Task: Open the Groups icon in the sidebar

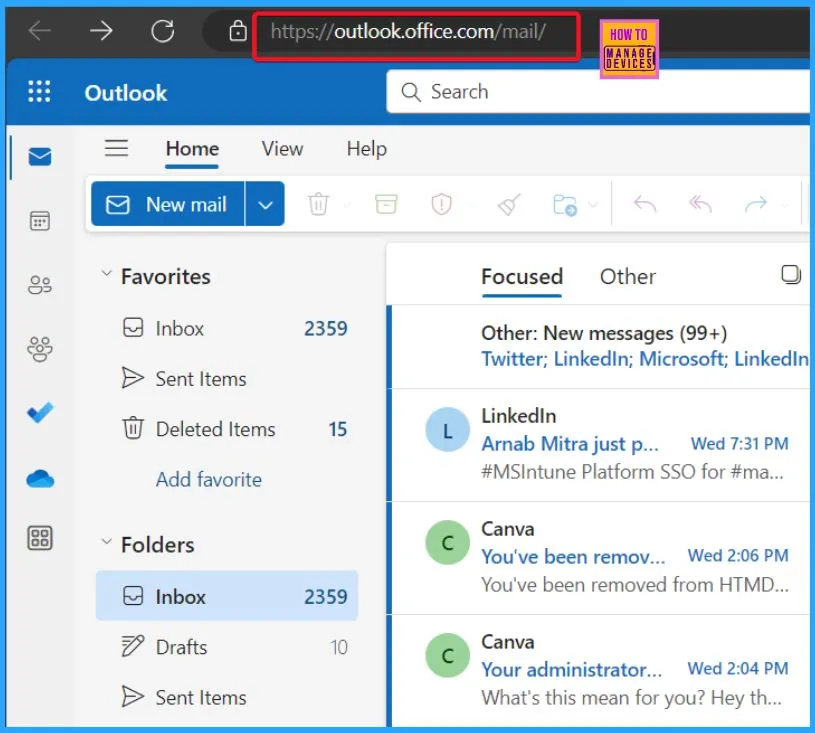Action: [40, 349]
